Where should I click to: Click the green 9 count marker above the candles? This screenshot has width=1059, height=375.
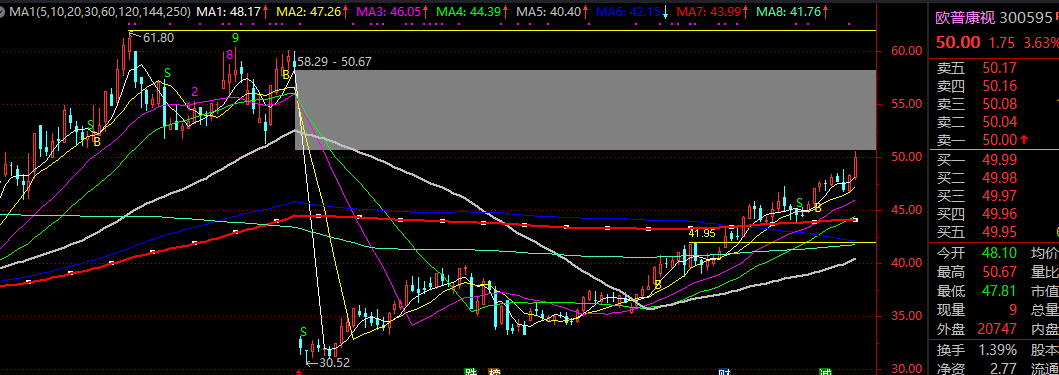[235, 38]
